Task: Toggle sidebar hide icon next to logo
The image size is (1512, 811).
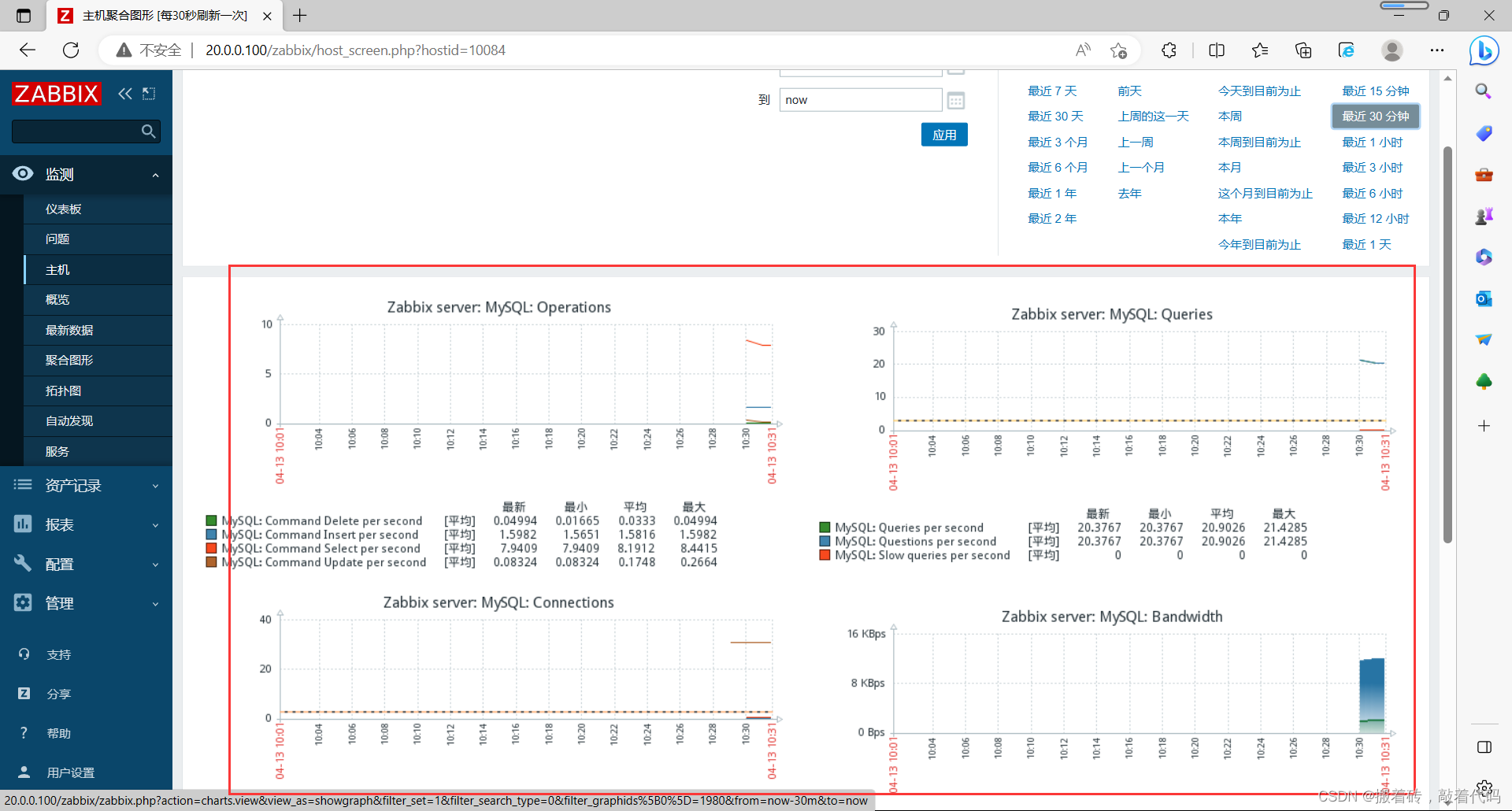Action: (149, 94)
